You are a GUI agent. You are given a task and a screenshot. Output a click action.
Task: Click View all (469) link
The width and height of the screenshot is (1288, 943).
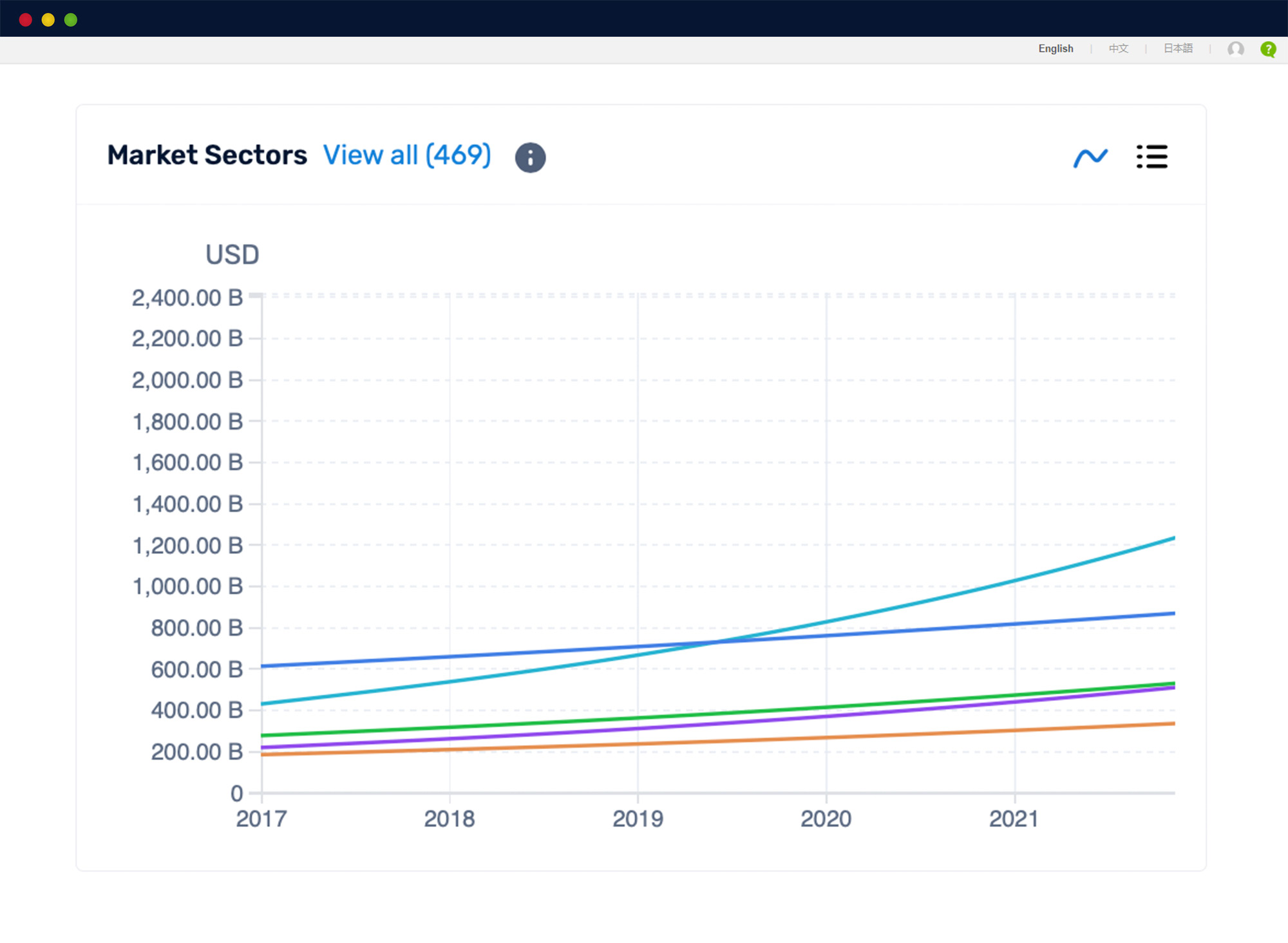(404, 155)
